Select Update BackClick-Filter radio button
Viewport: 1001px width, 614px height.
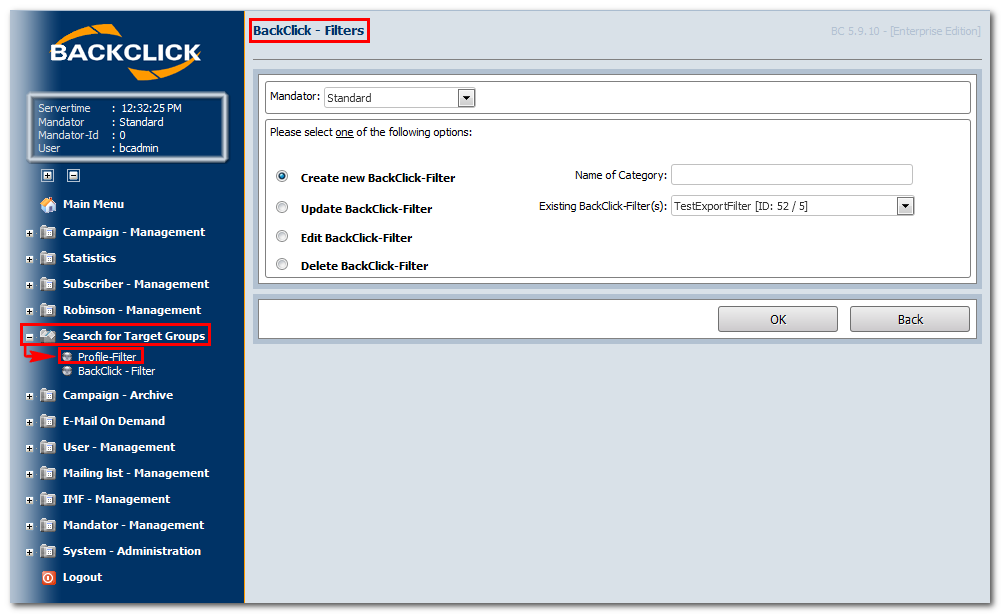tap(282, 207)
